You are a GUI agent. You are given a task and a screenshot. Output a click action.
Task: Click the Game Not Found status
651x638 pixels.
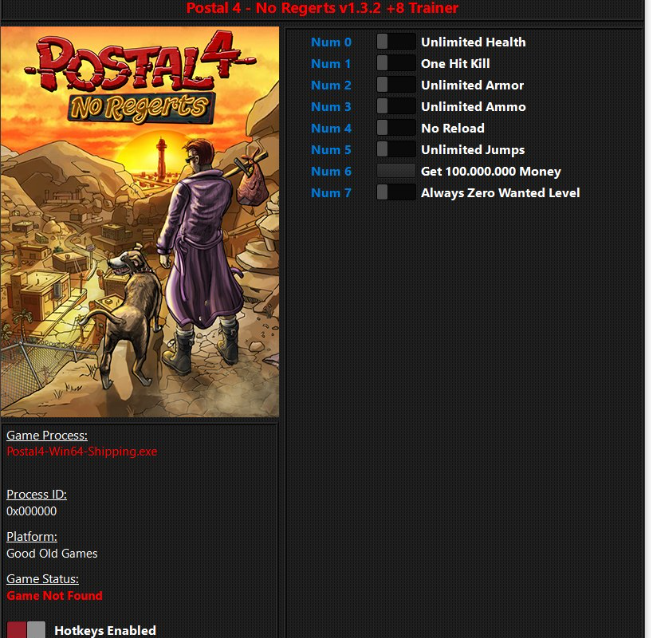(54, 596)
